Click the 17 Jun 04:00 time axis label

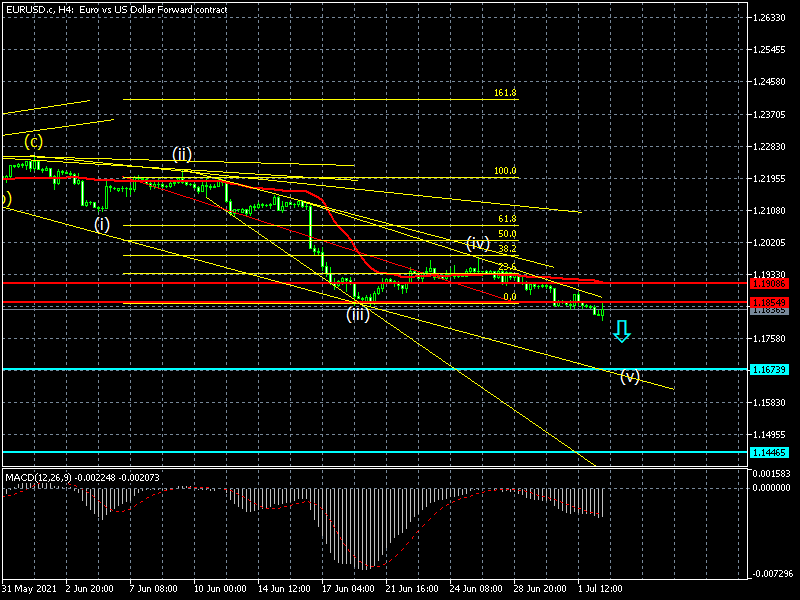click(x=349, y=588)
